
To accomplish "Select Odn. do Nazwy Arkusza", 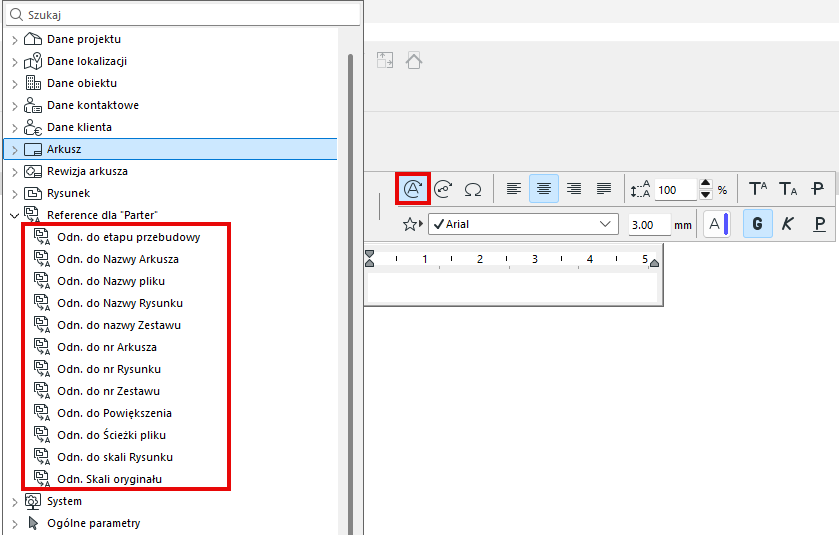I will click(118, 259).
